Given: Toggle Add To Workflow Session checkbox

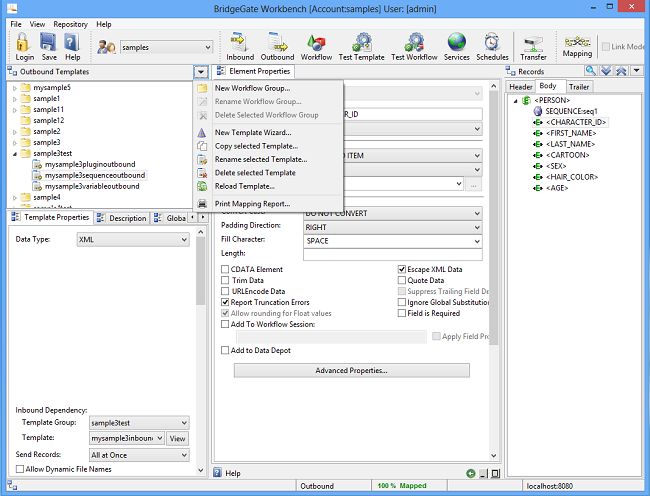Looking at the screenshot, I should [x=225, y=324].
